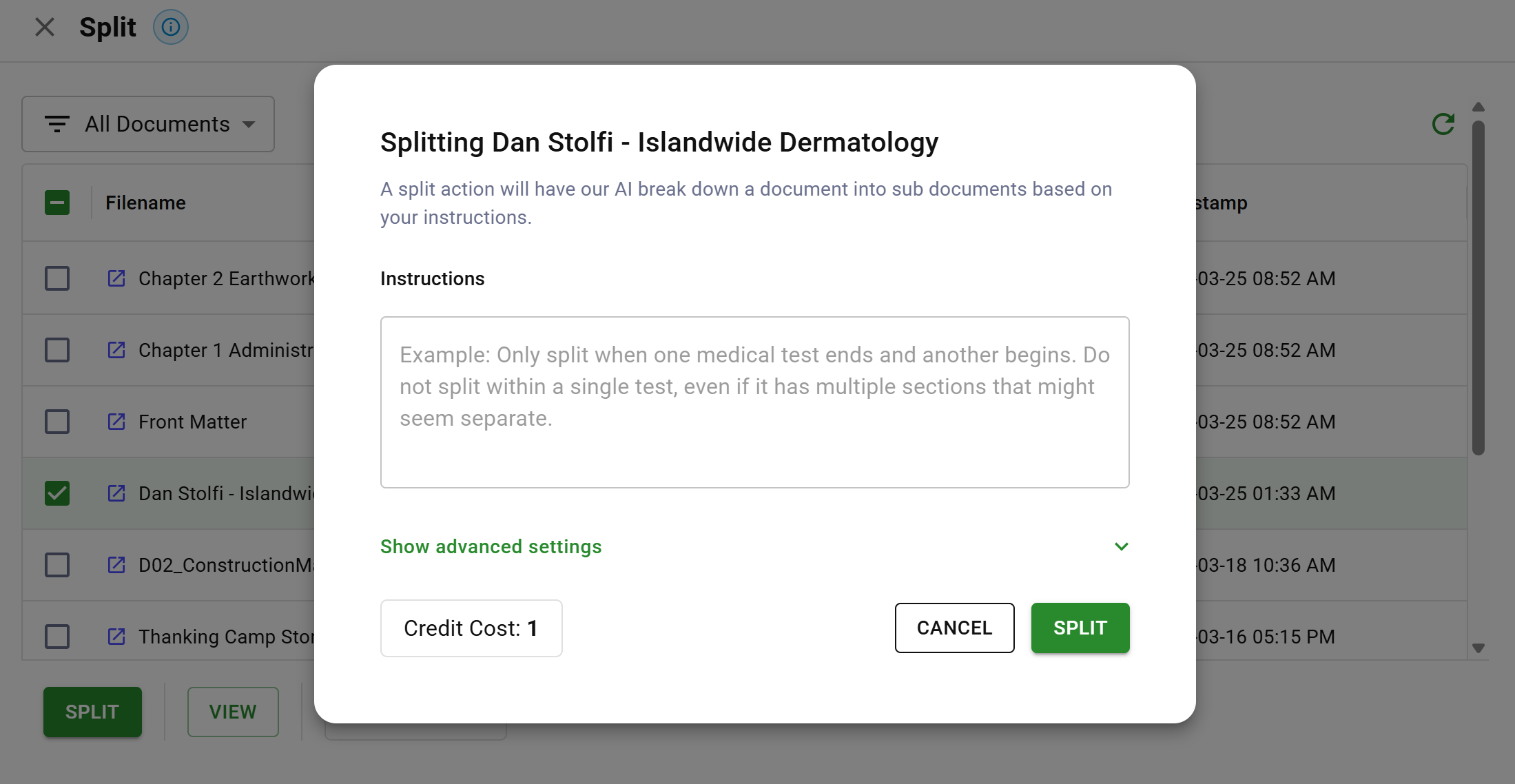Click the green SPLIT button in the dialog
The height and width of the screenshot is (784, 1515).
[1080, 628]
